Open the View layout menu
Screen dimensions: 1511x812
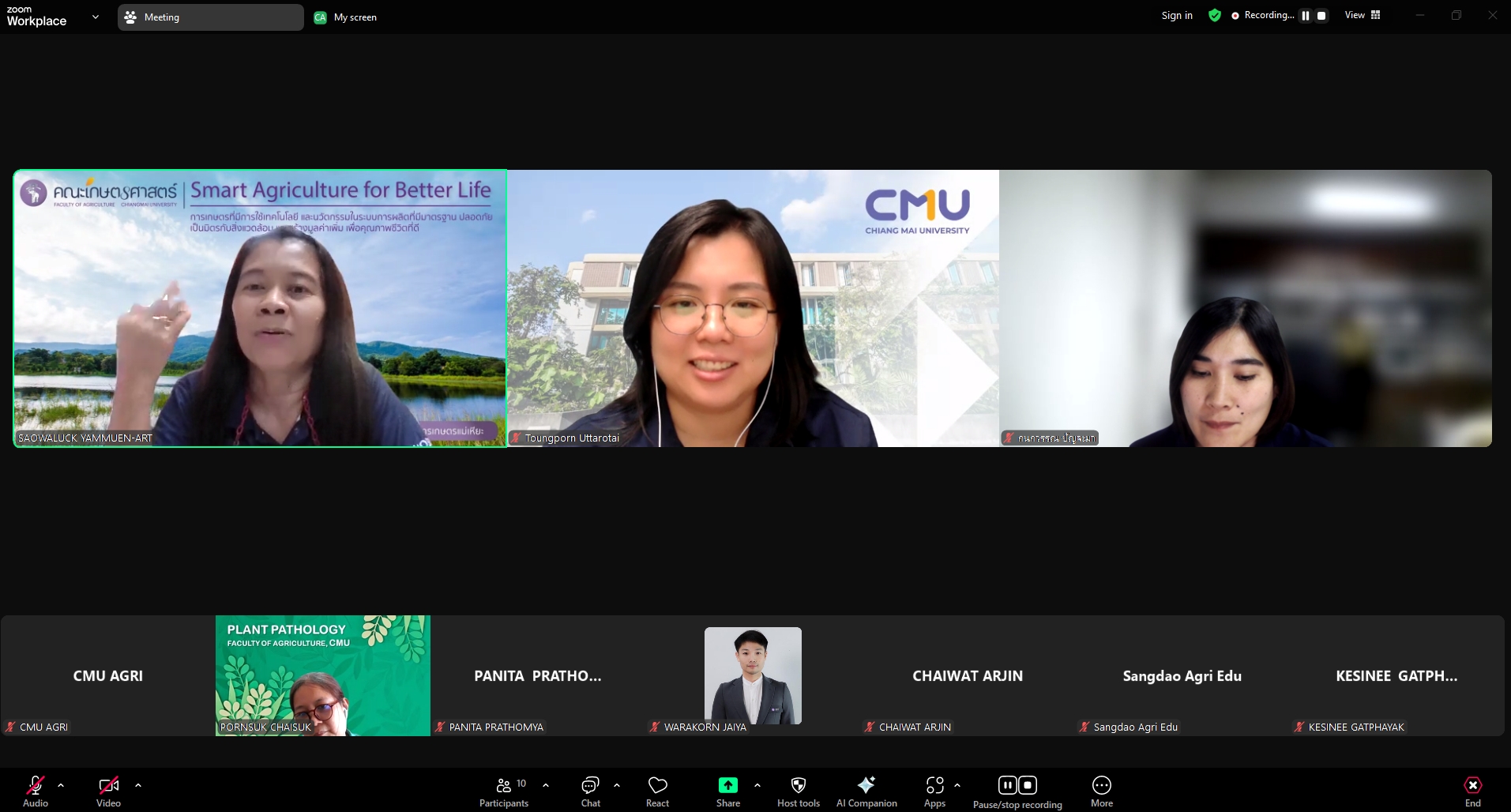[x=1363, y=15]
